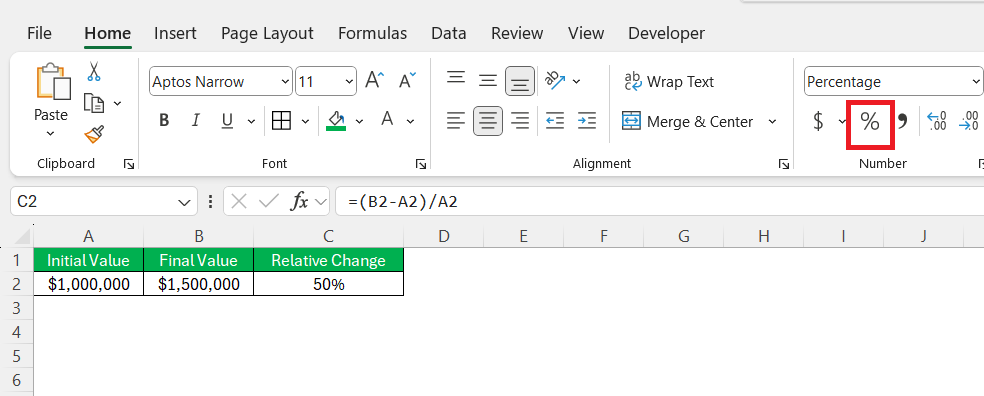This screenshot has height=396, width=984.
Task: Click the Orientation angled text icon
Action: [555, 80]
